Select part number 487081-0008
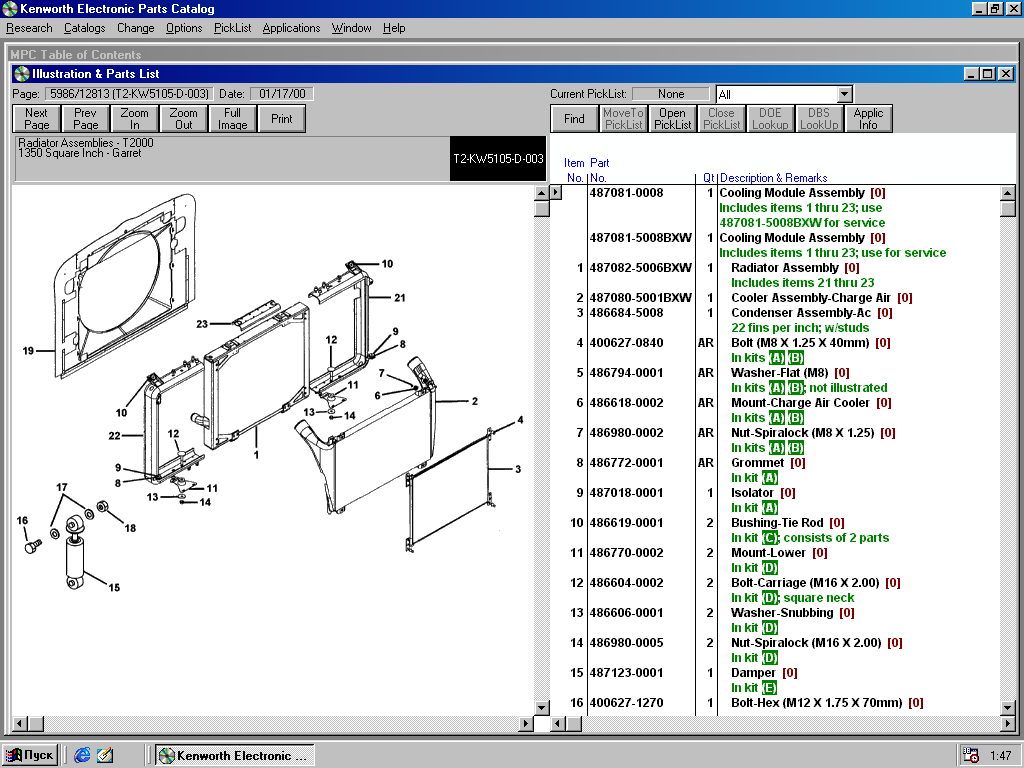Screen dimensions: 1024x768 coord(626,193)
